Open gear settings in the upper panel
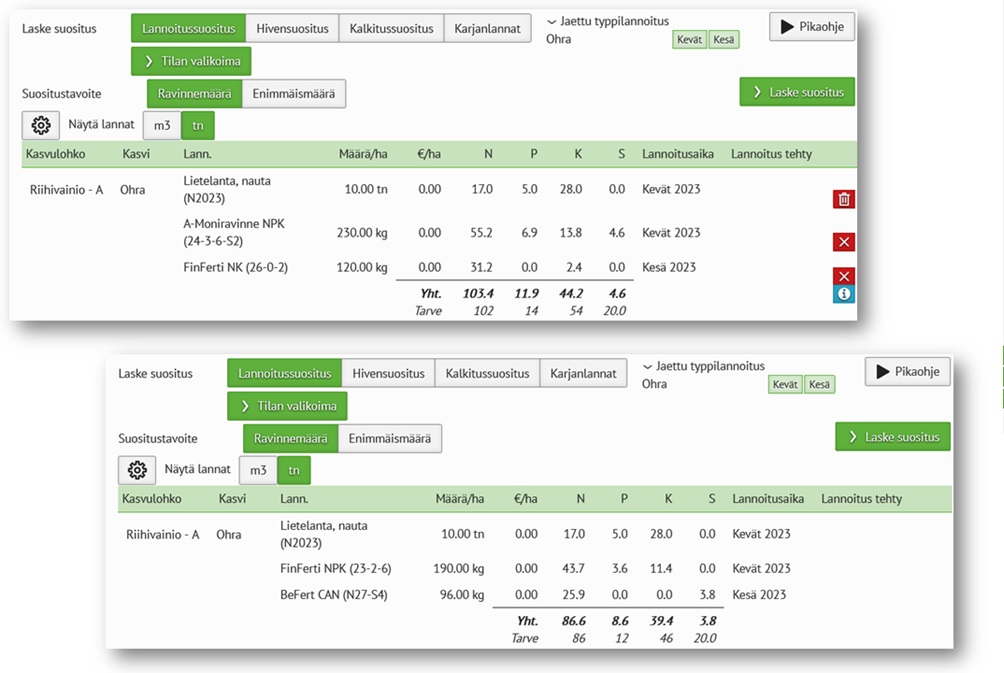Image resolution: width=1004 pixels, height=673 pixels. click(40, 125)
